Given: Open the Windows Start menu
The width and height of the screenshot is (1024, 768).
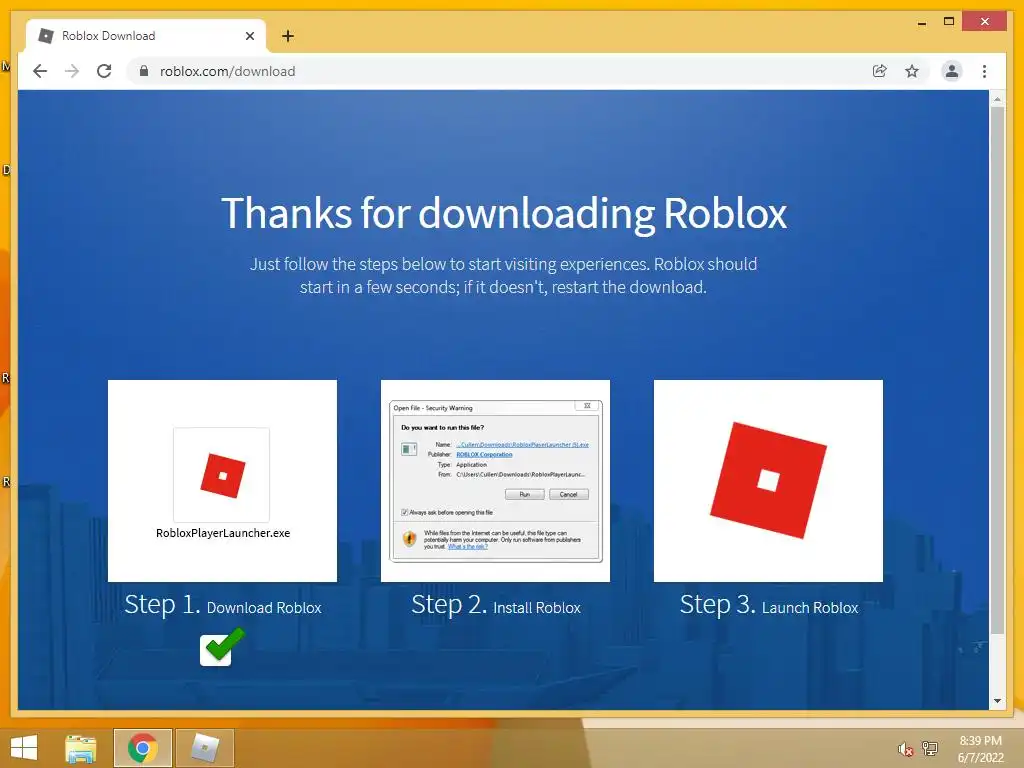Looking at the screenshot, I should (24, 748).
